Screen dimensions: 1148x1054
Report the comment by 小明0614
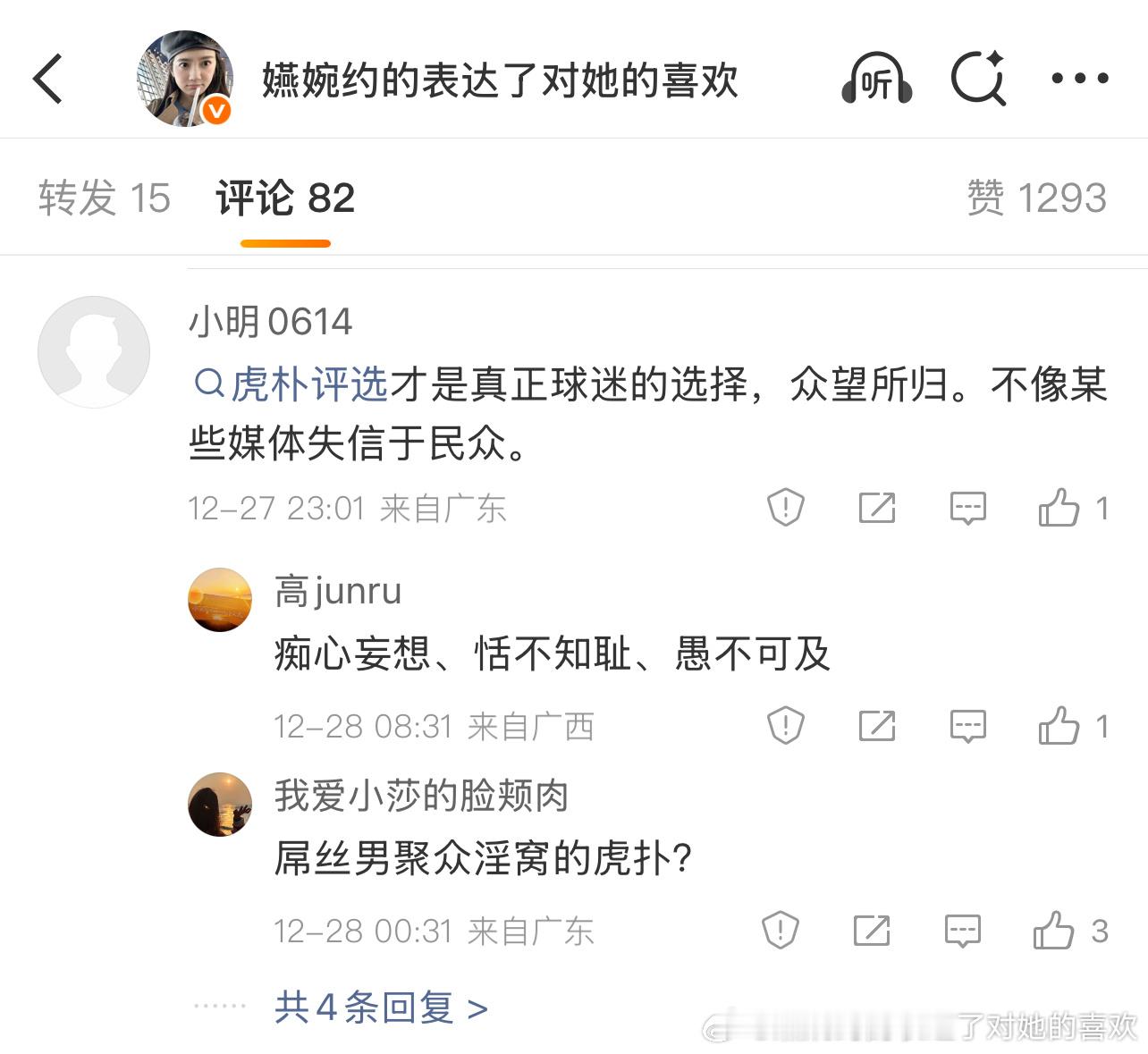click(785, 508)
